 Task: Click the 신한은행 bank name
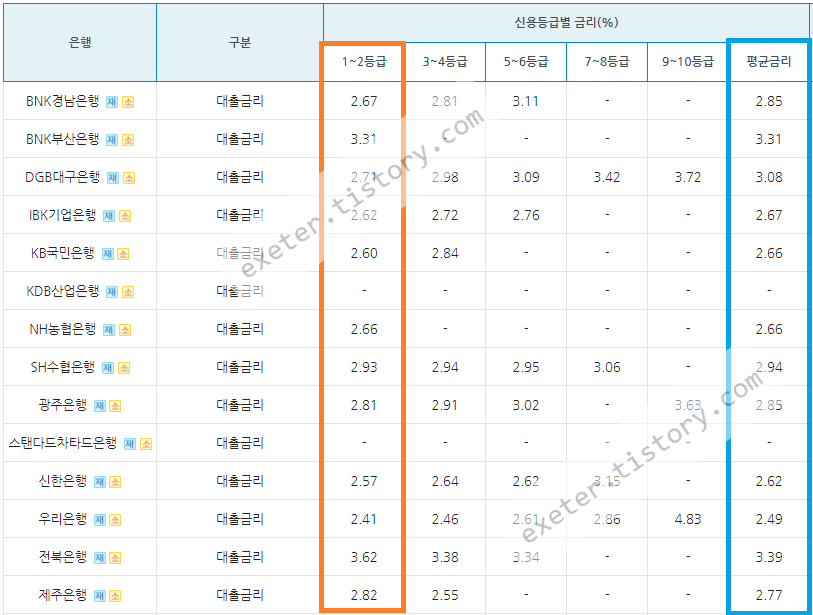click(x=63, y=481)
